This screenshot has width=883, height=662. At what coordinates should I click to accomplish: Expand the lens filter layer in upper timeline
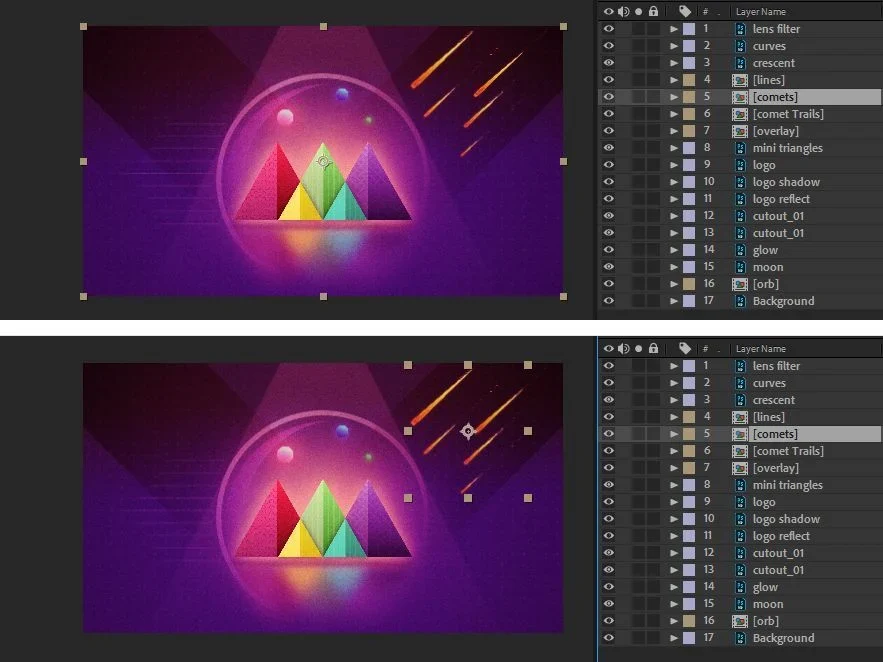click(x=674, y=29)
